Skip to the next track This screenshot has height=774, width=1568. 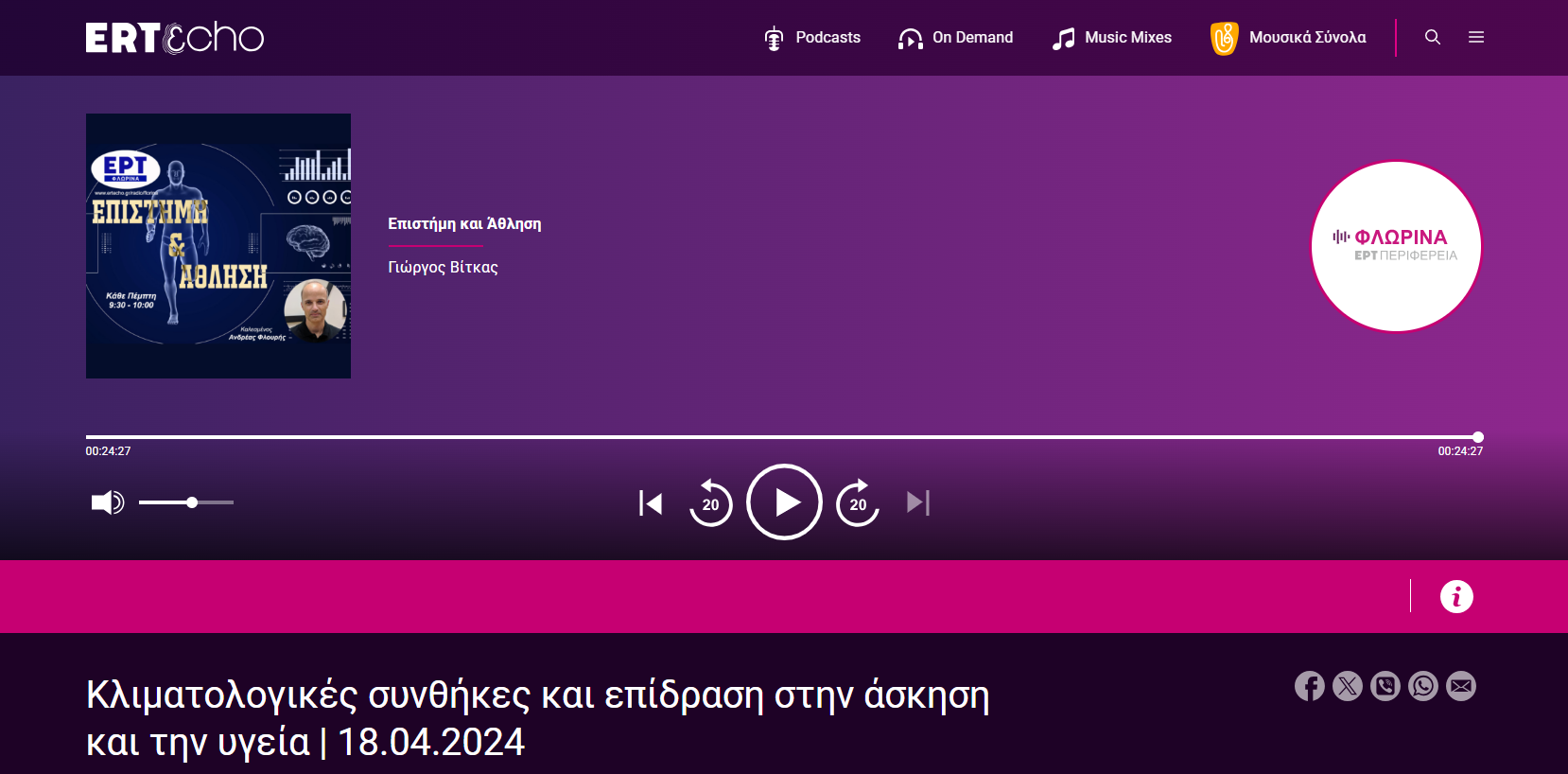click(918, 502)
